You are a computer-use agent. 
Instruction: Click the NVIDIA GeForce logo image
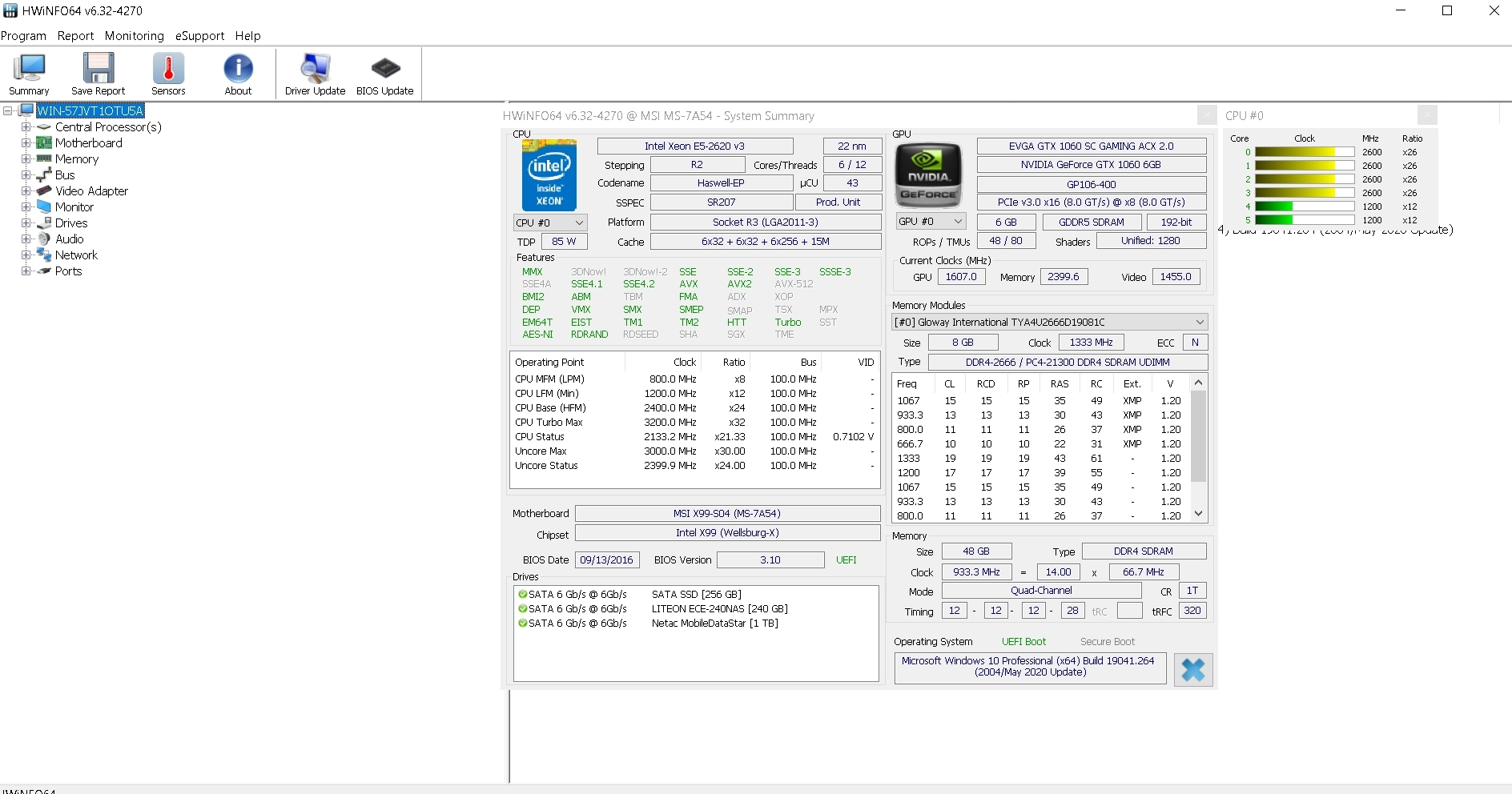(x=928, y=174)
